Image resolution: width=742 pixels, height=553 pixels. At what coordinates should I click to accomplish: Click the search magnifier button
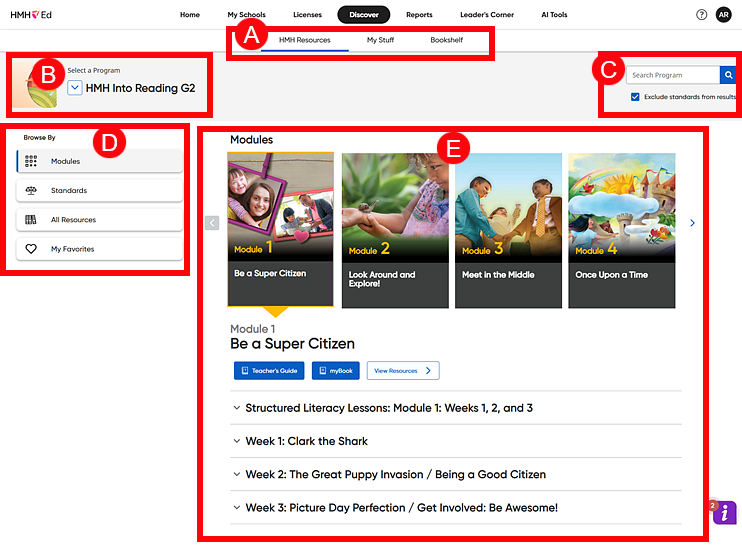(728, 75)
